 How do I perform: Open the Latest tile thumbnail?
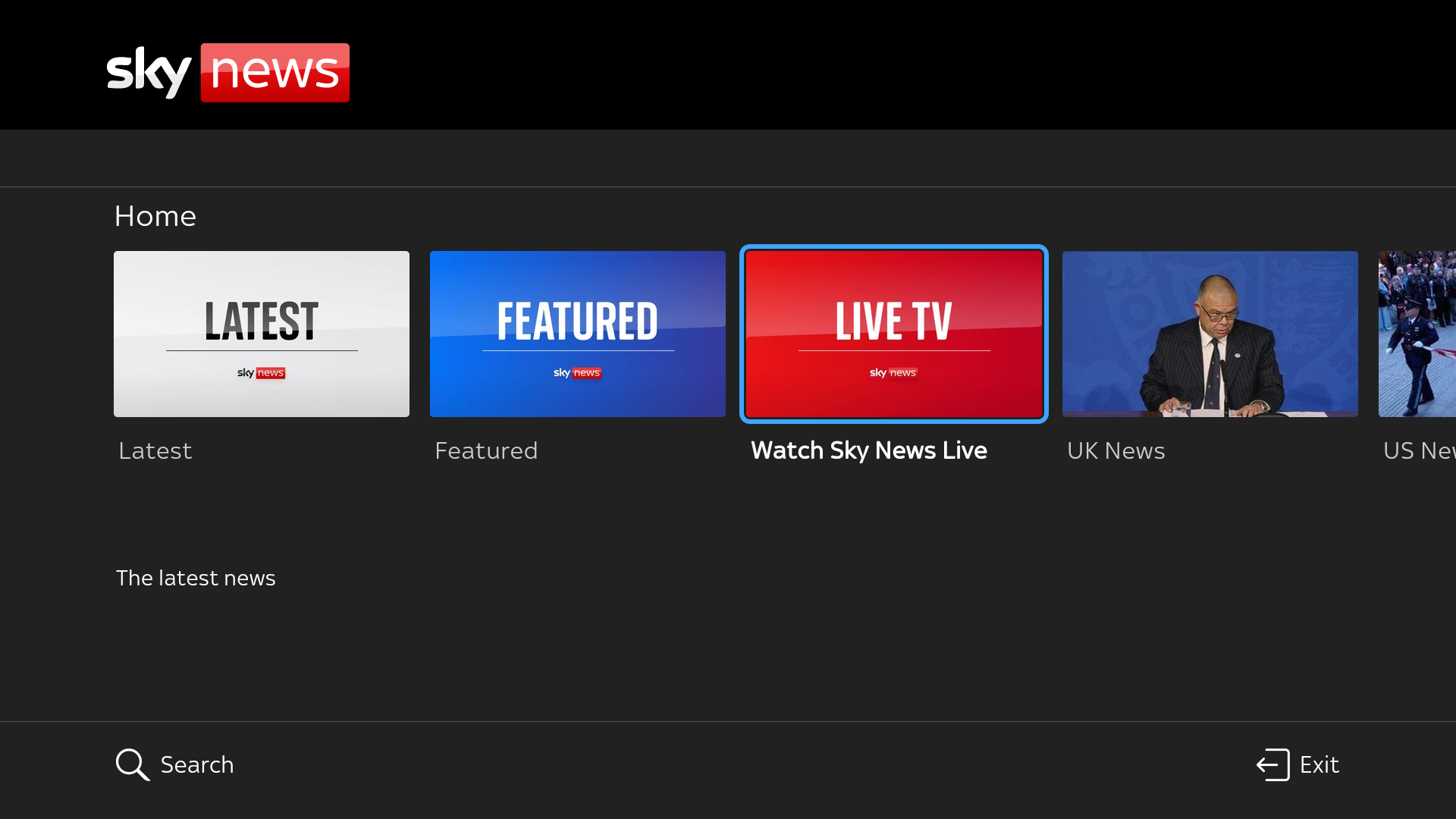pos(261,334)
